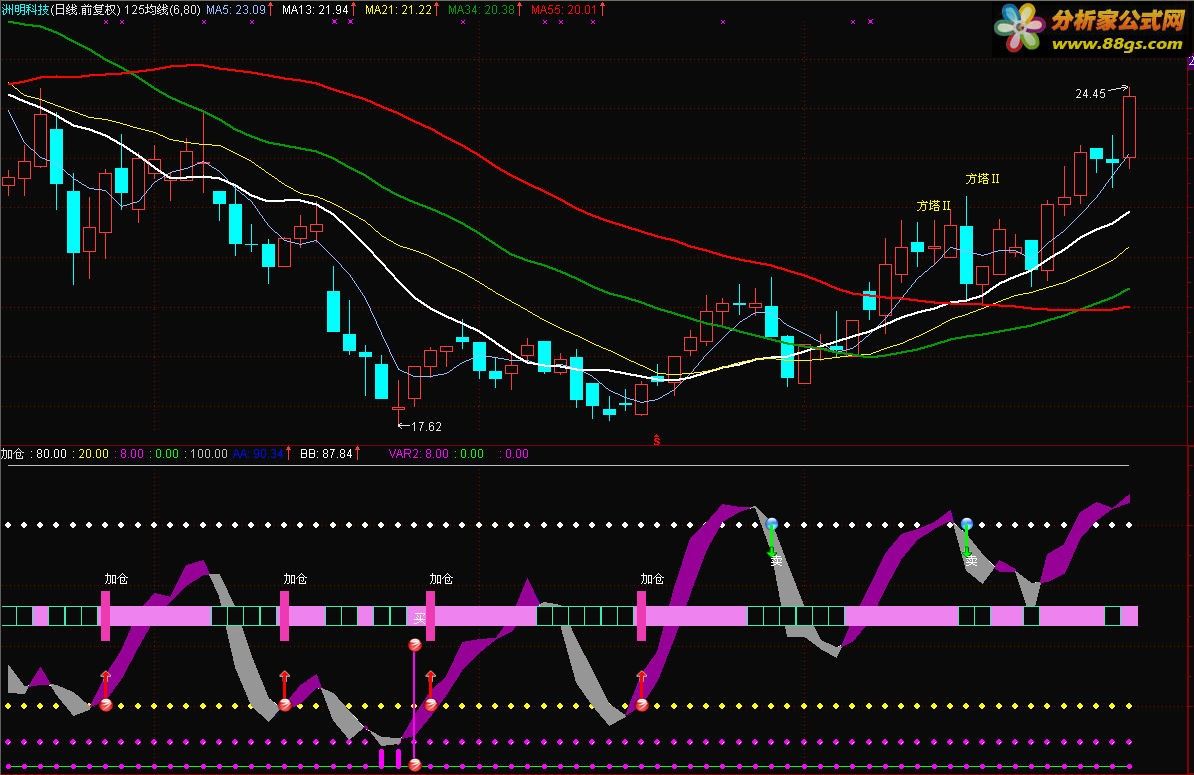
Task: Click the 24.45 high price label
Action: pyautogui.click(x=1090, y=94)
